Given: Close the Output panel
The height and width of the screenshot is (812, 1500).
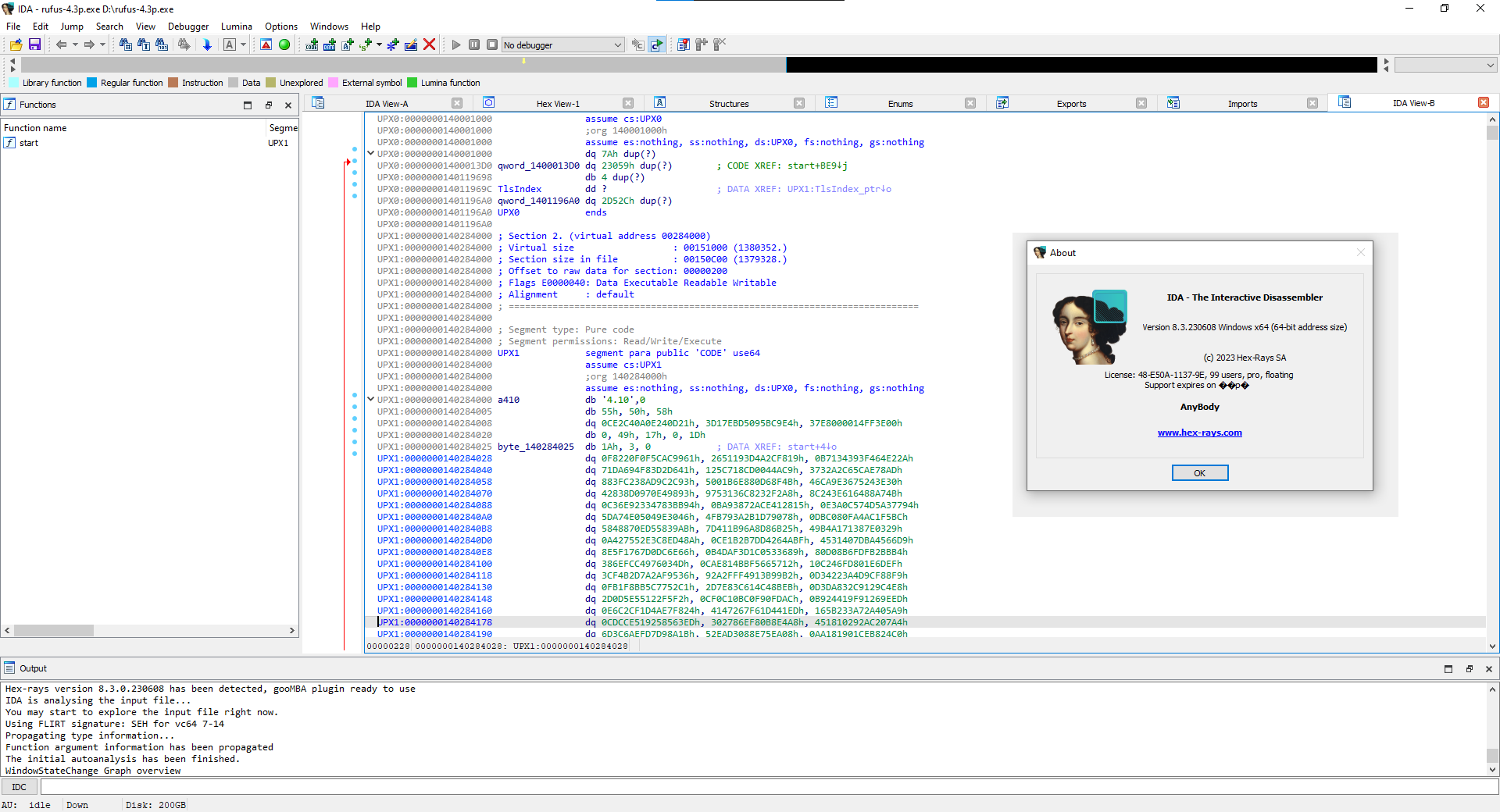Looking at the screenshot, I should (1489, 669).
